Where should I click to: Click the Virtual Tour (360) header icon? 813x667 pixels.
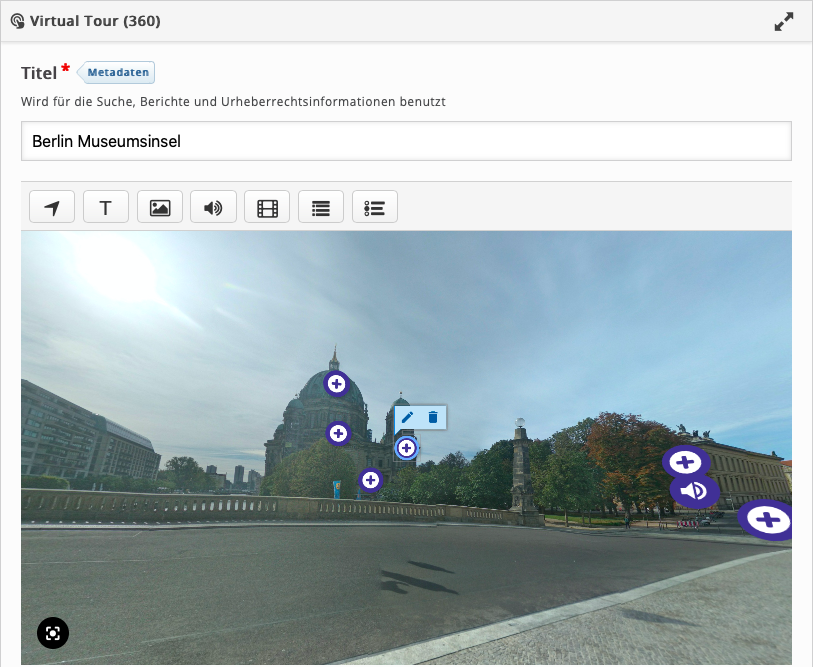(17, 21)
